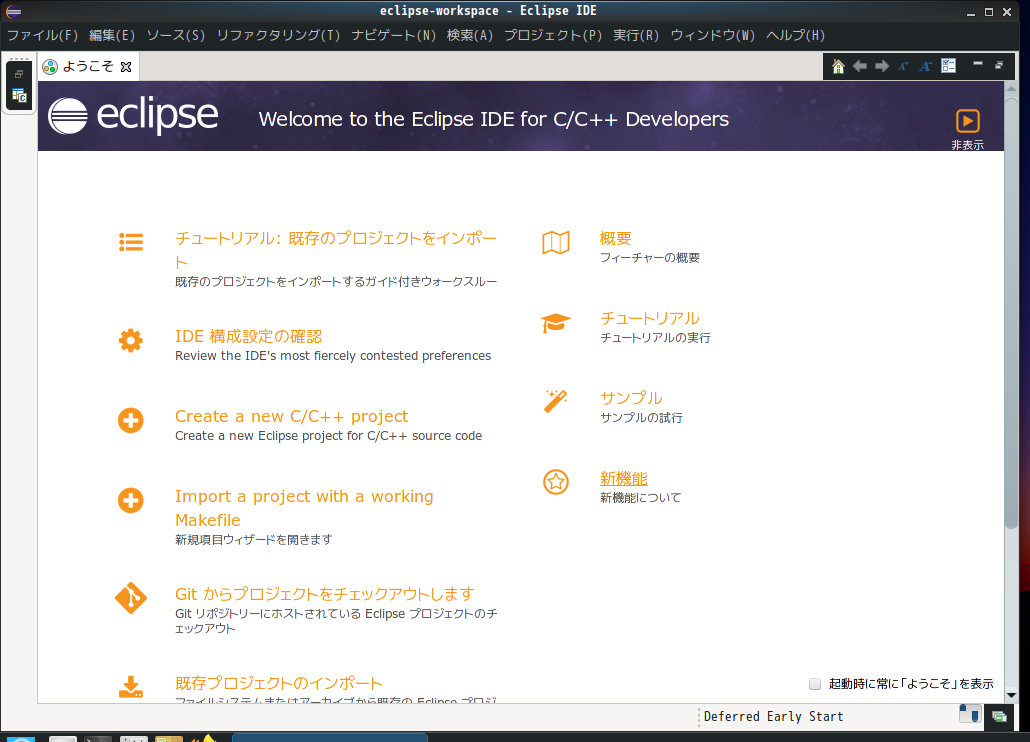Click the graduation cap icon for チュートリアル
The width and height of the screenshot is (1030, 742).
pos(556,322)
